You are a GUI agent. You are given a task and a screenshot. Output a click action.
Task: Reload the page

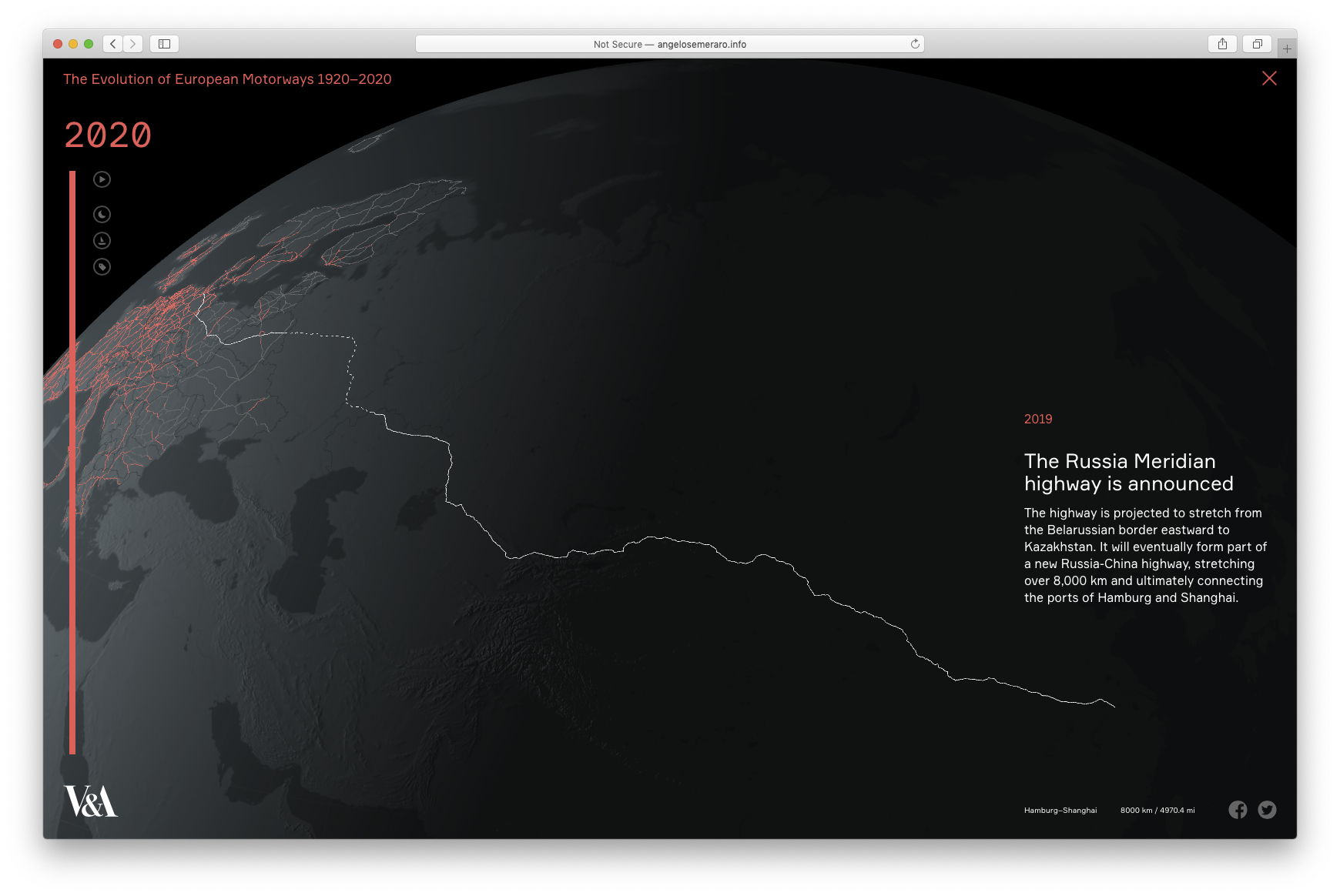915,44
